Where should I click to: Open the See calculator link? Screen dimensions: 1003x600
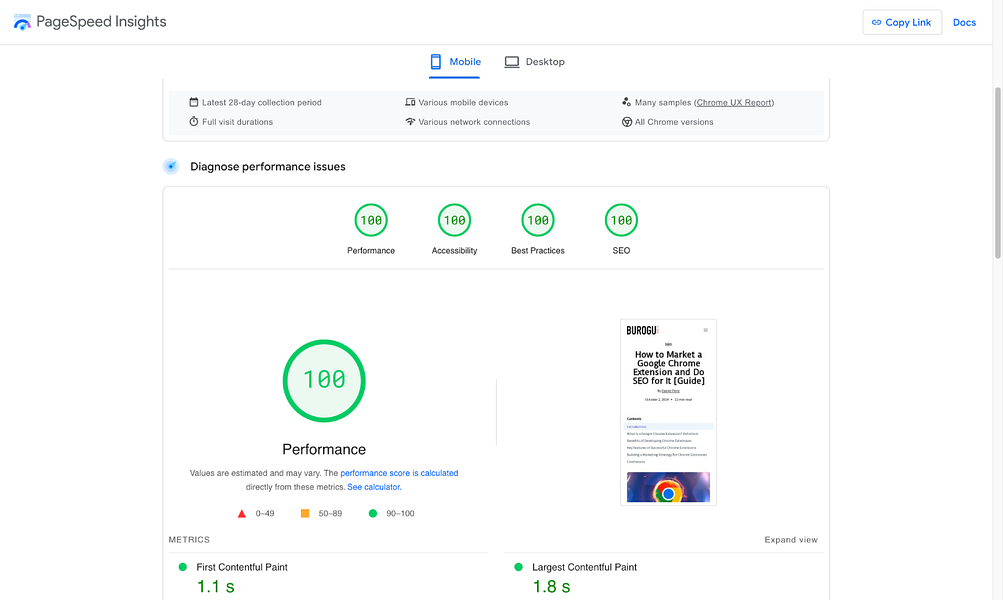374,487
